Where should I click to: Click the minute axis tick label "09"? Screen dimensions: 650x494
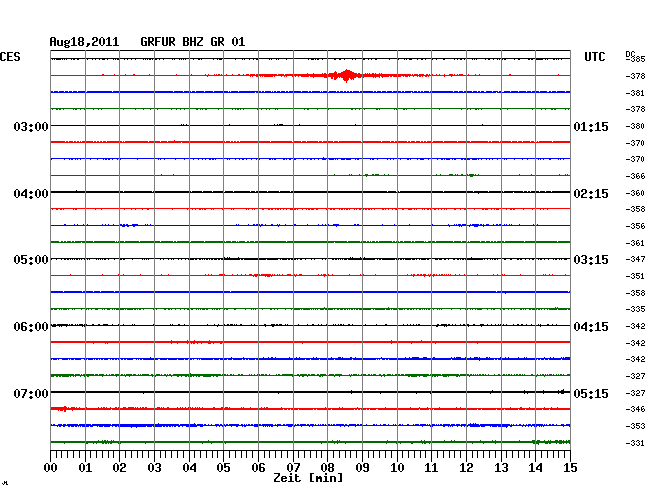(362, 468)
